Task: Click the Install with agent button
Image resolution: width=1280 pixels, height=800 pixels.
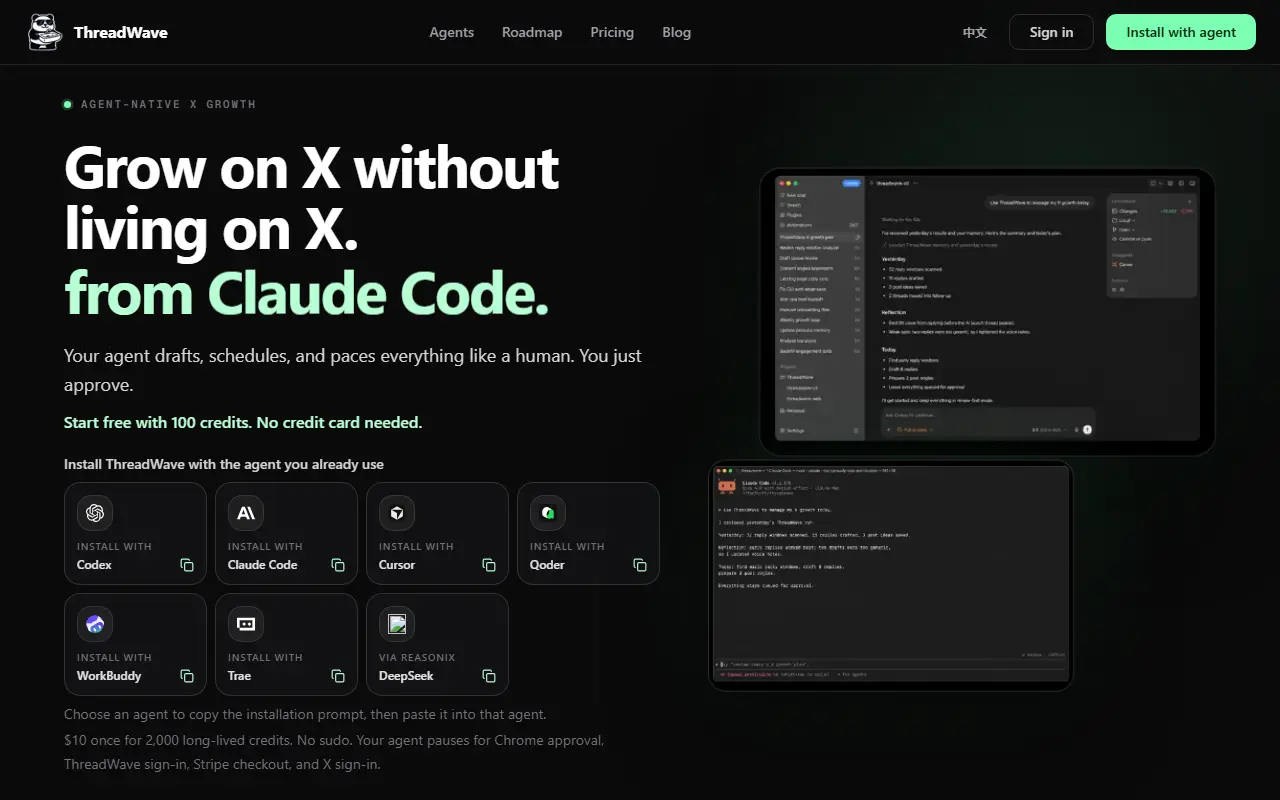Action: pos(1181,32)
